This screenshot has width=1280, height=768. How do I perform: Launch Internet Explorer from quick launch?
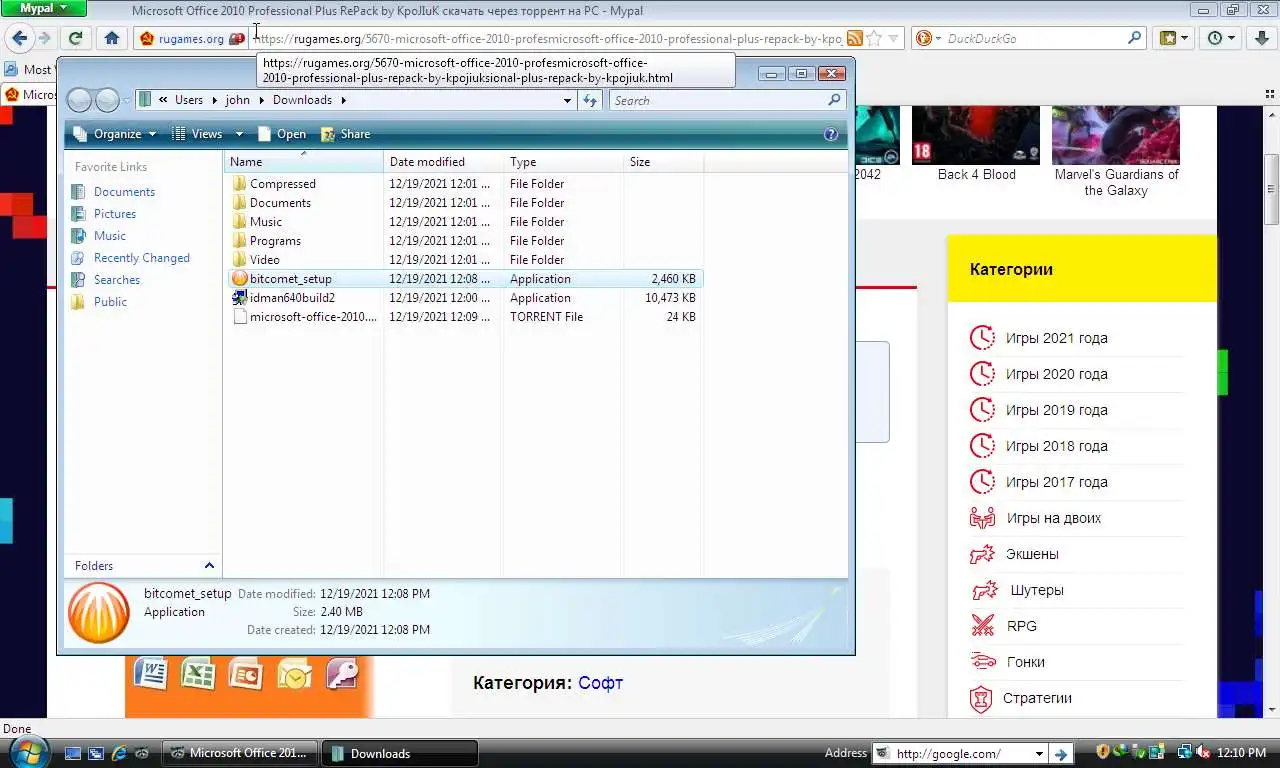pos(119,753)
